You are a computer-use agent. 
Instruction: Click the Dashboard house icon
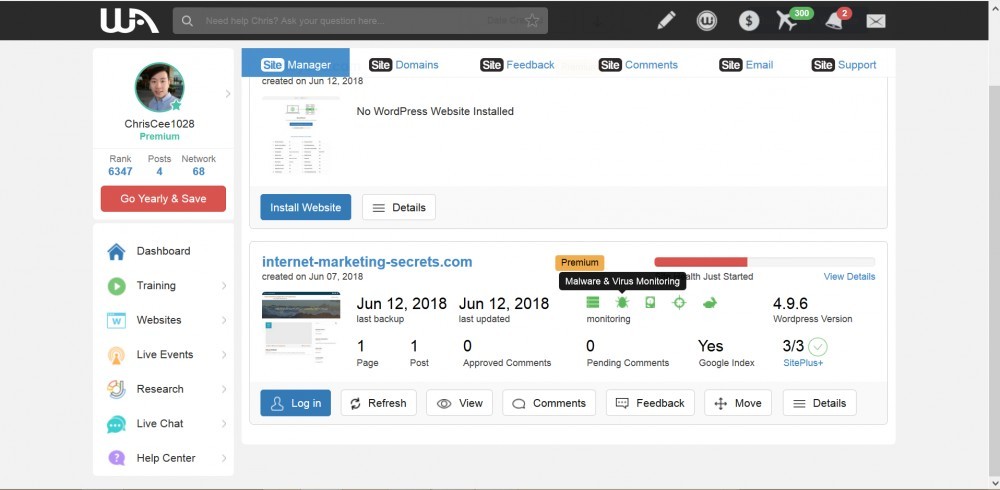coord(116,251)
